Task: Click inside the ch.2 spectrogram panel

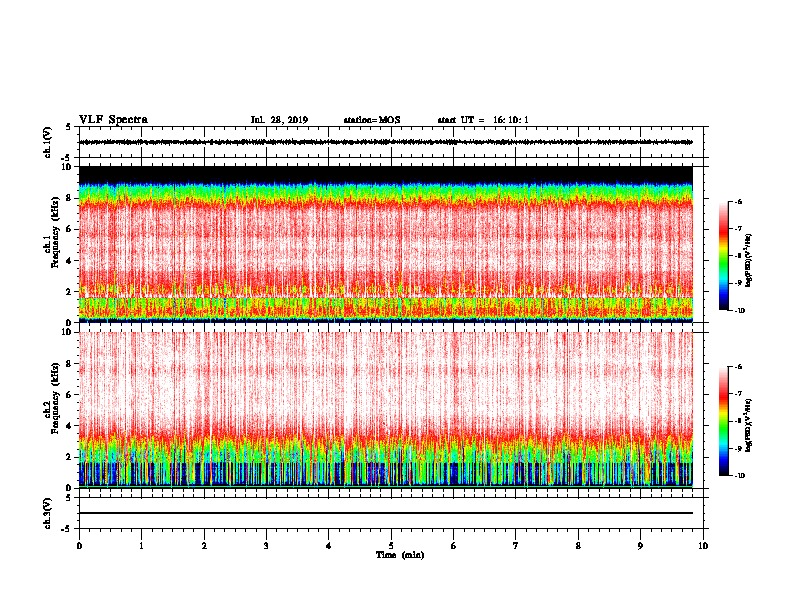Action: [x=385, y=410]
